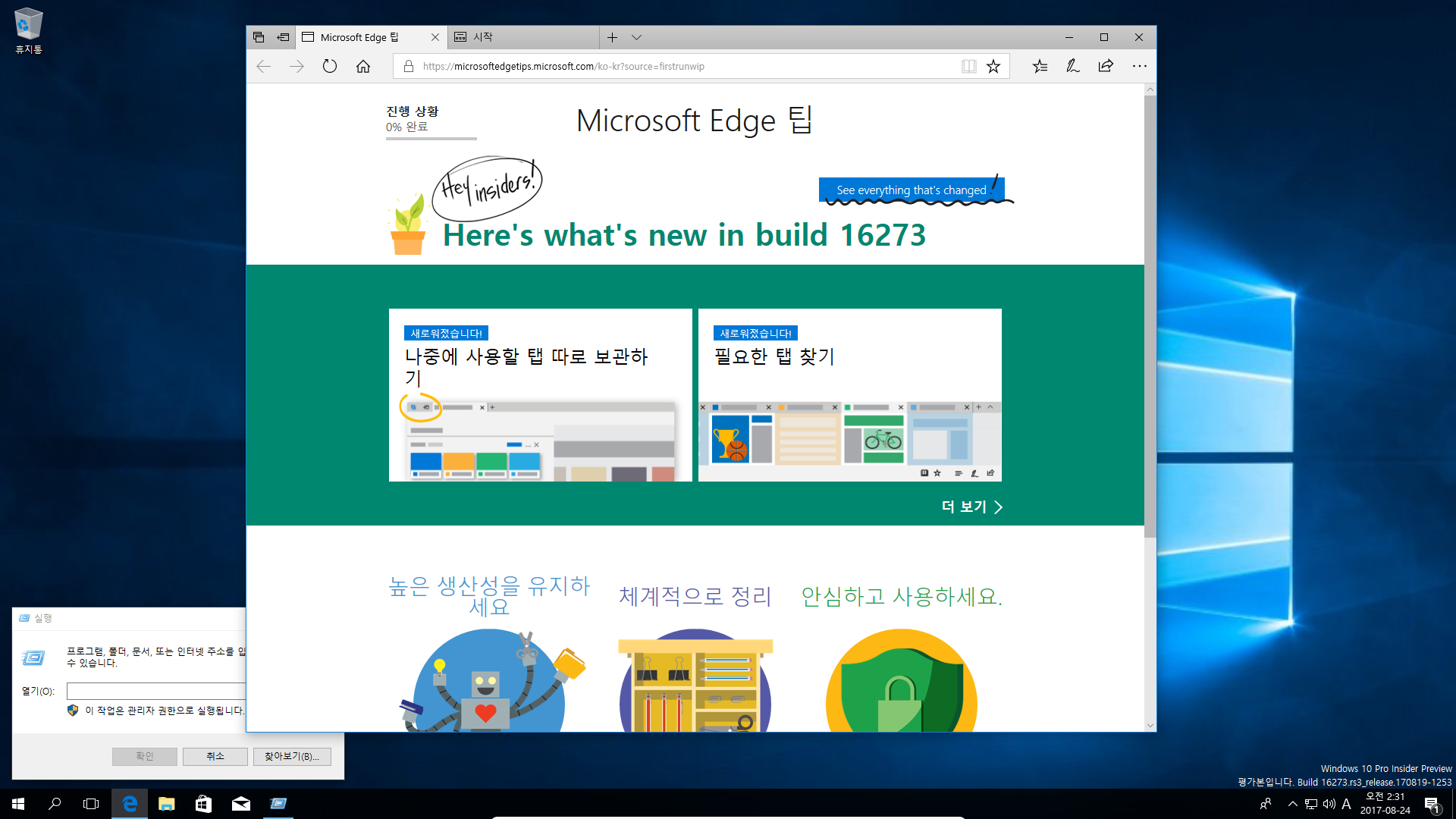Click the Edge settings ellipsis icon
This screenshot has height=819, width=1456.
pos(1140,66)
